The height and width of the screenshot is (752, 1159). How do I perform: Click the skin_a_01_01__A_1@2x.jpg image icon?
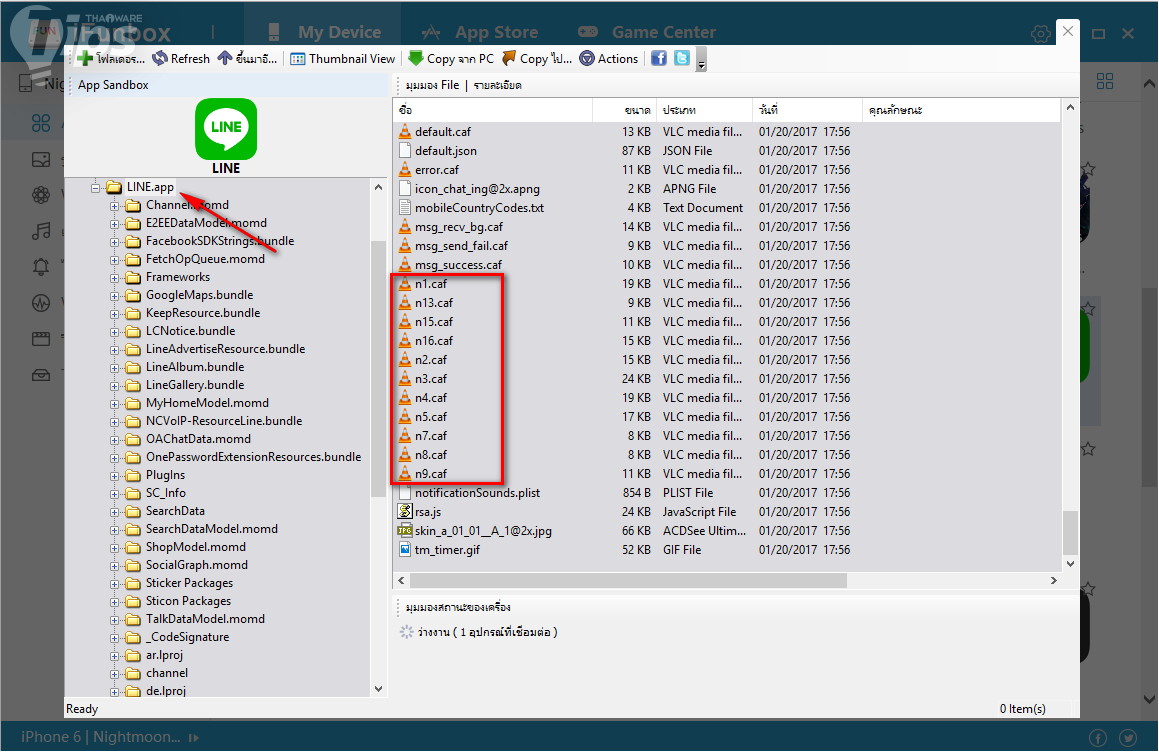pos(404,530)
